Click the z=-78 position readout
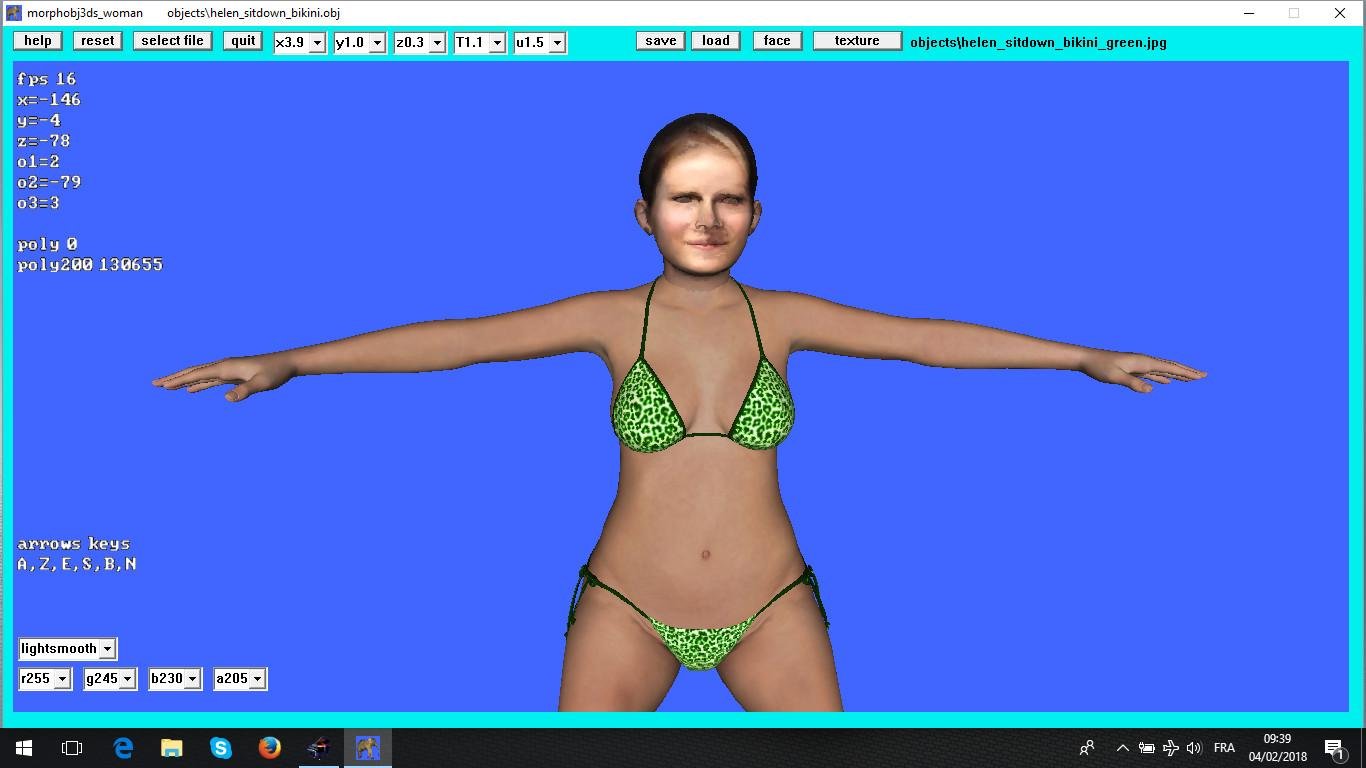 point(44,141)
